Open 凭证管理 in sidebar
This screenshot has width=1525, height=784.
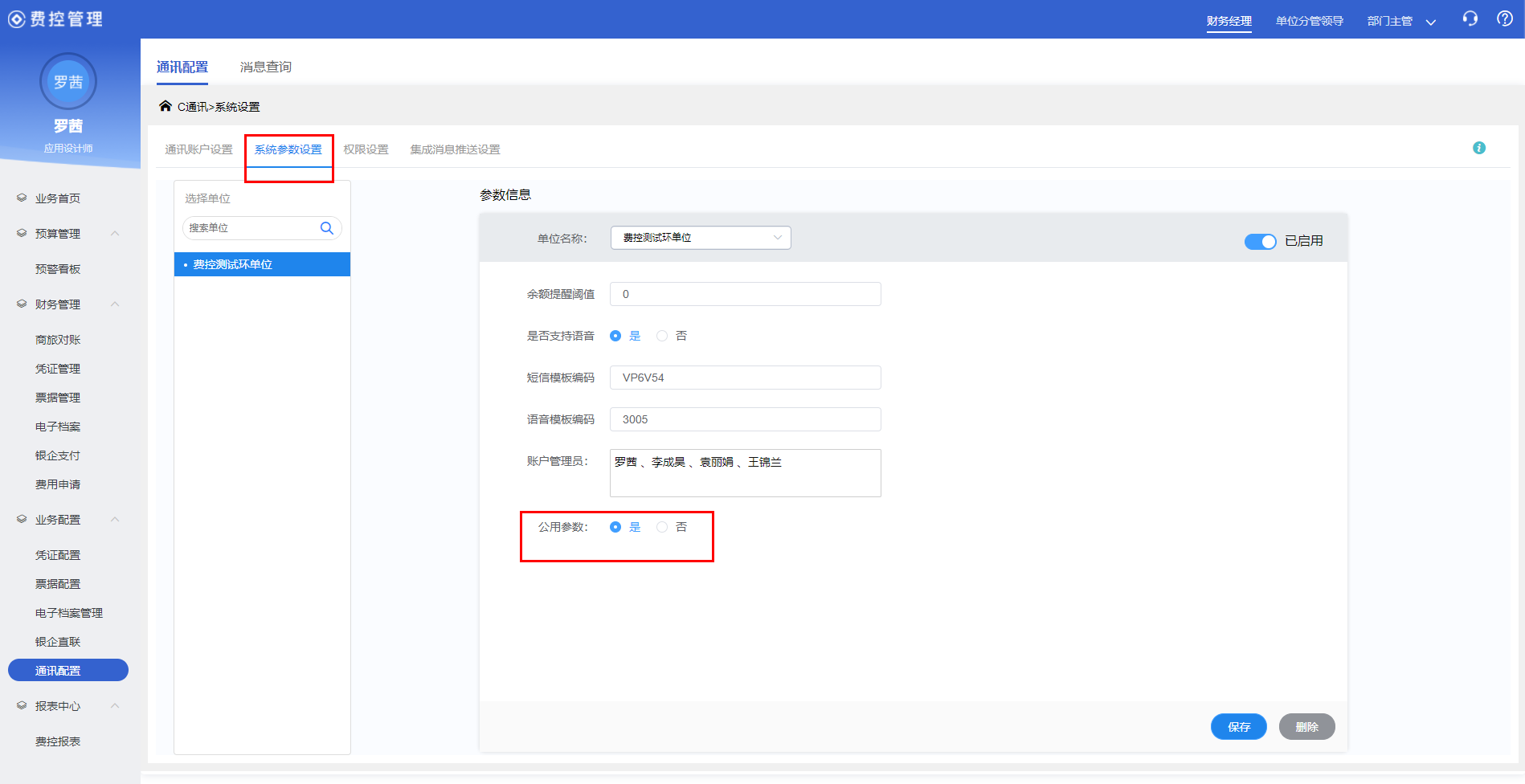point(58,369)
